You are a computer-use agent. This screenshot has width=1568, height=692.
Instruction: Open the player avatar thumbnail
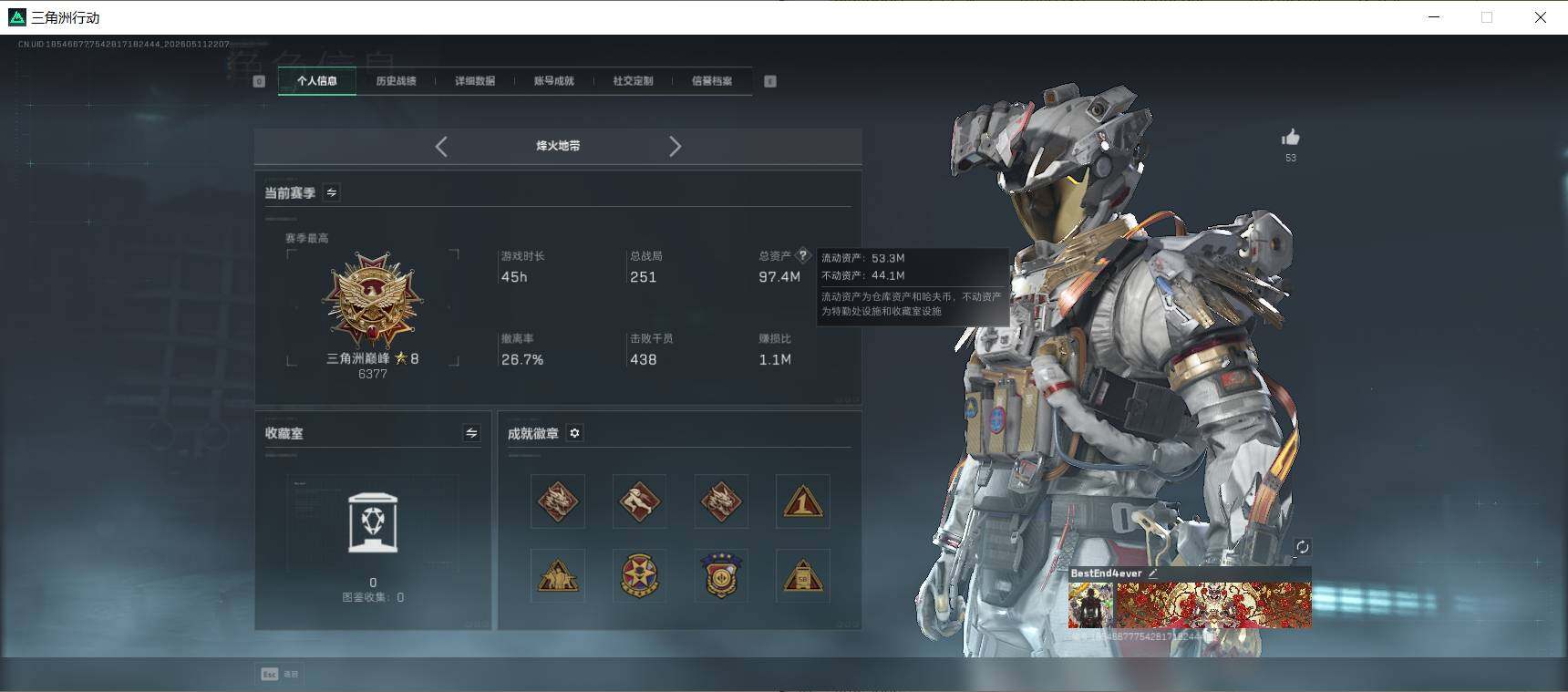click(x=1090, y=605)
